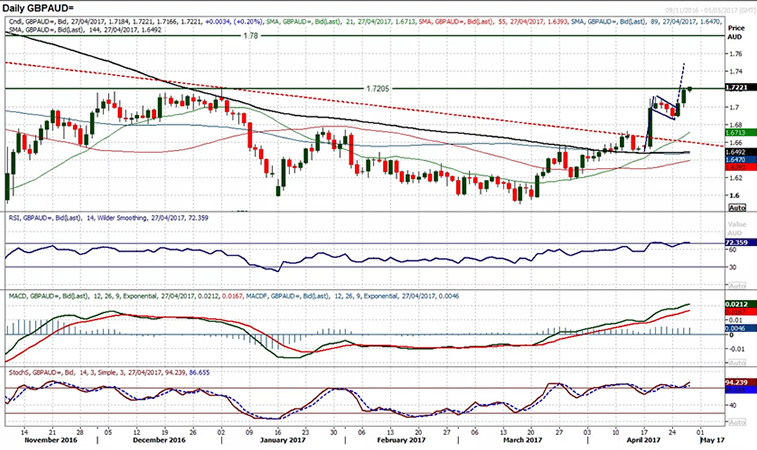Screen dimensions: 757x450
Task: Click the black 1.6492 SMA price tag
Action: click(x=739, y=153)
